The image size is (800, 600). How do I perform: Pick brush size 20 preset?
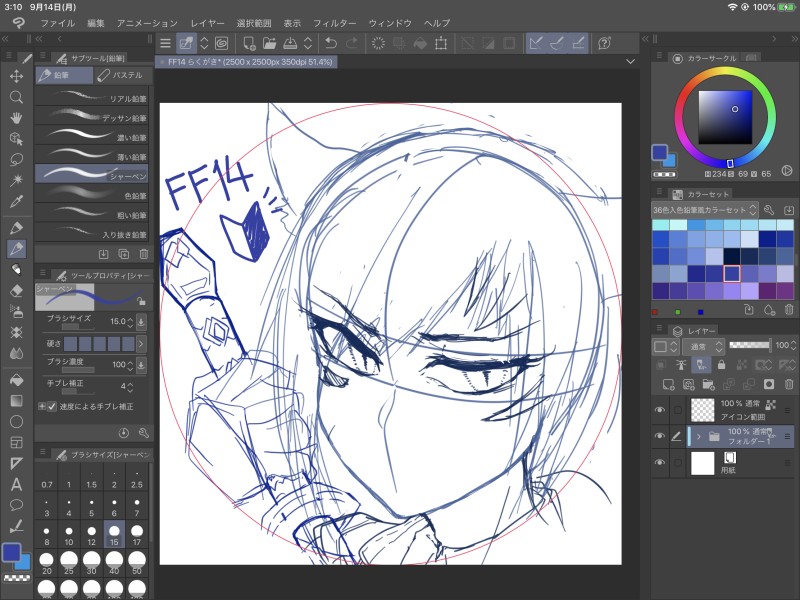coord(47,563)
